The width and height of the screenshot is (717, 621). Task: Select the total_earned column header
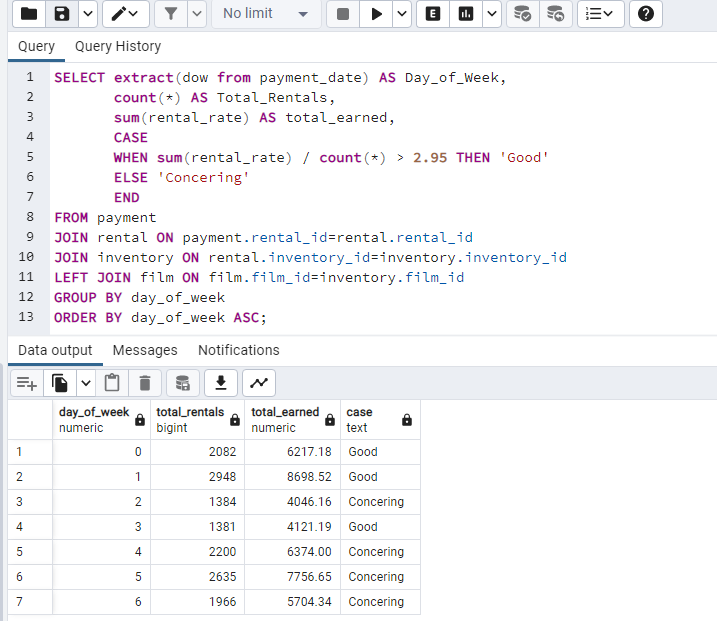[293, 419]
